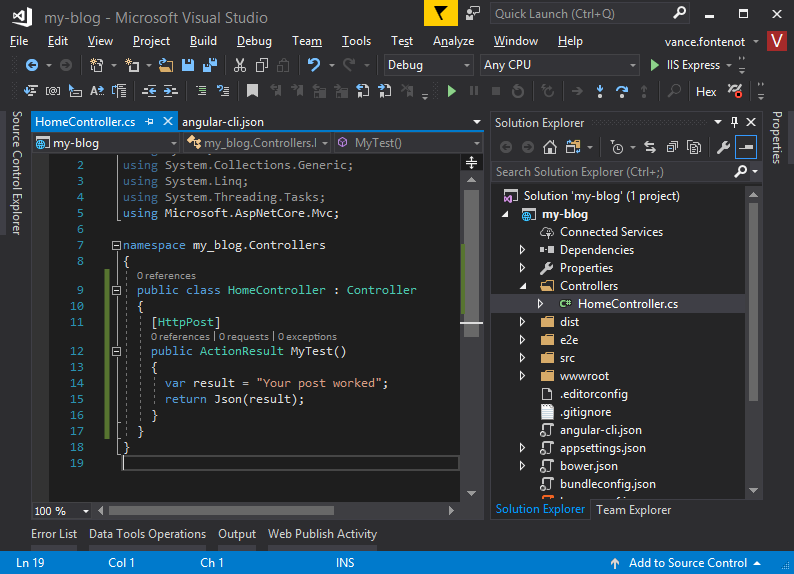This screenshot has width=794, height=574.
Task: Click the green Start IIS Express arrow
Action: 654,65
